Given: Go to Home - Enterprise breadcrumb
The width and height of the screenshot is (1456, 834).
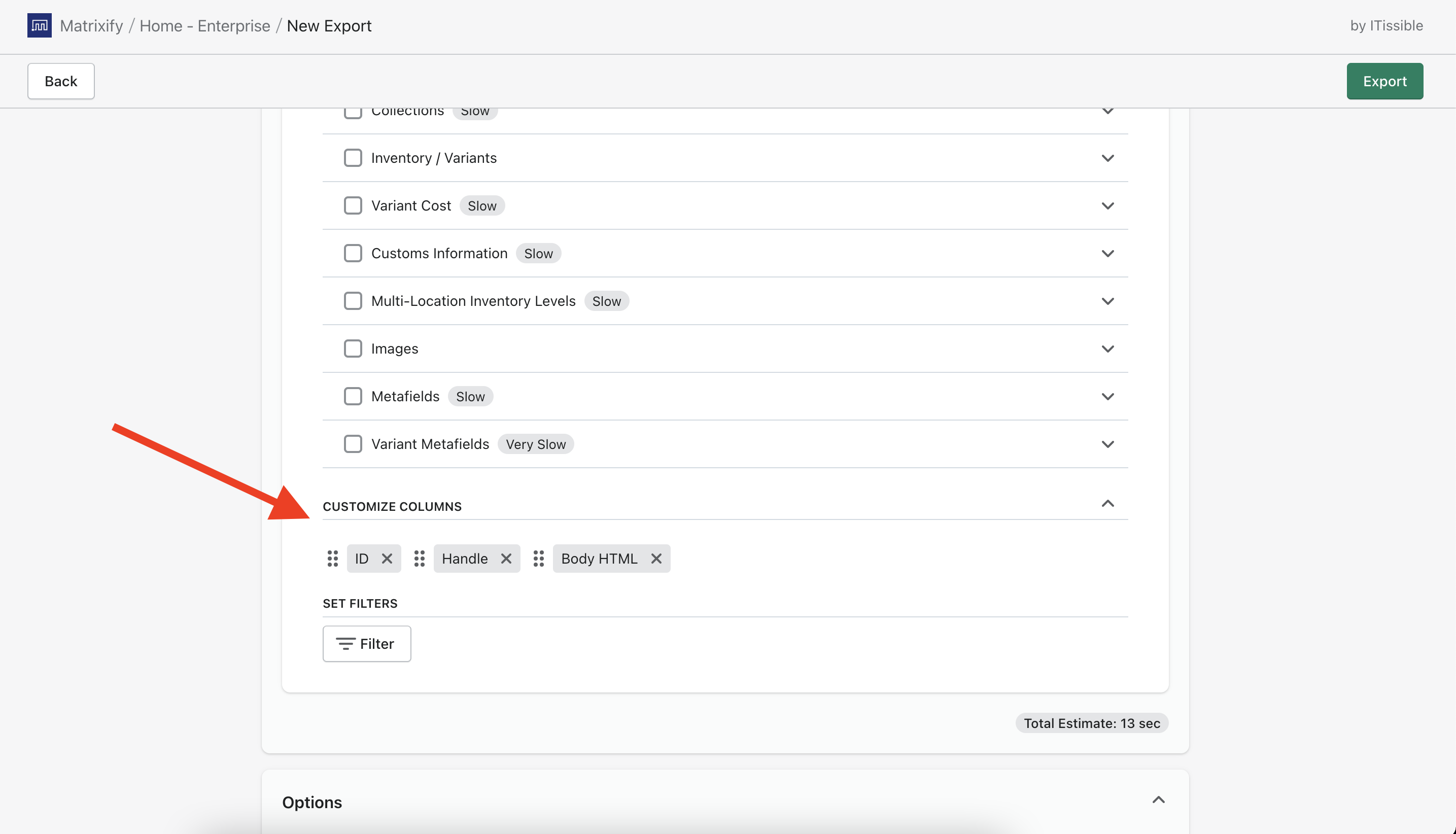Looking at the screenshot, I should [x=204, y=26].
